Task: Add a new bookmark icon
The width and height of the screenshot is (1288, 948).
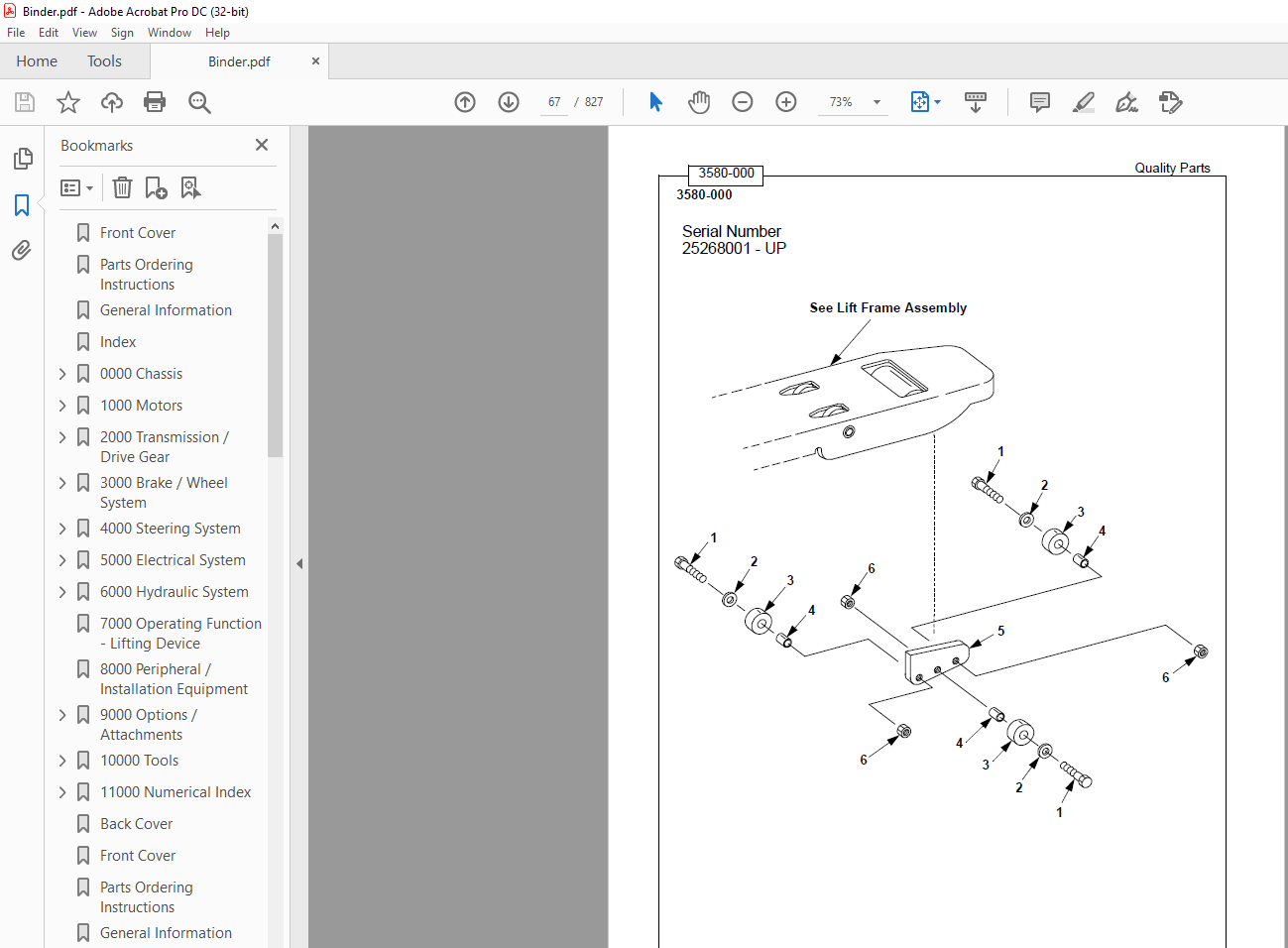Action: [x=156, y=187]
